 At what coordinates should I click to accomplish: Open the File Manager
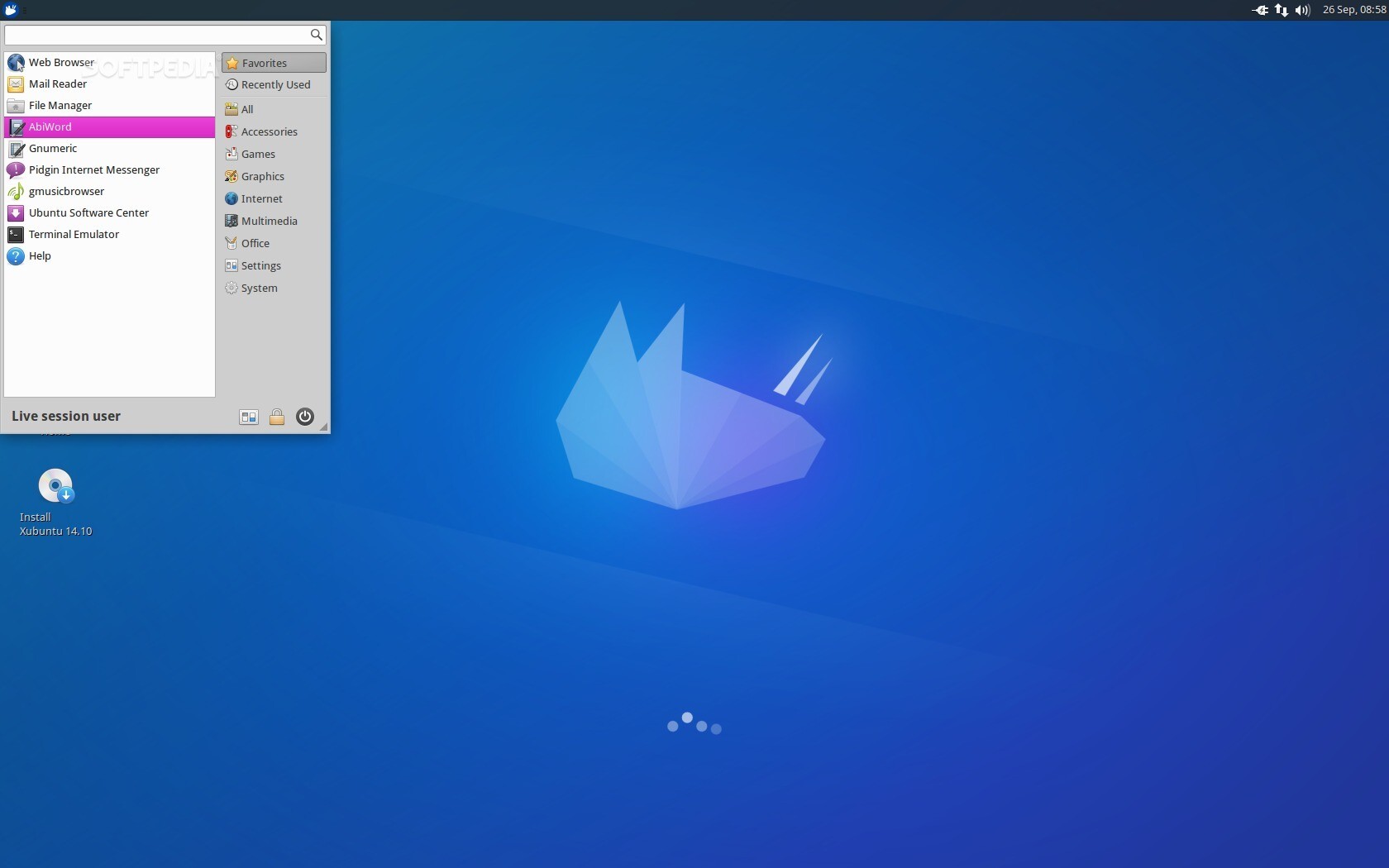(x=60, y=105)
